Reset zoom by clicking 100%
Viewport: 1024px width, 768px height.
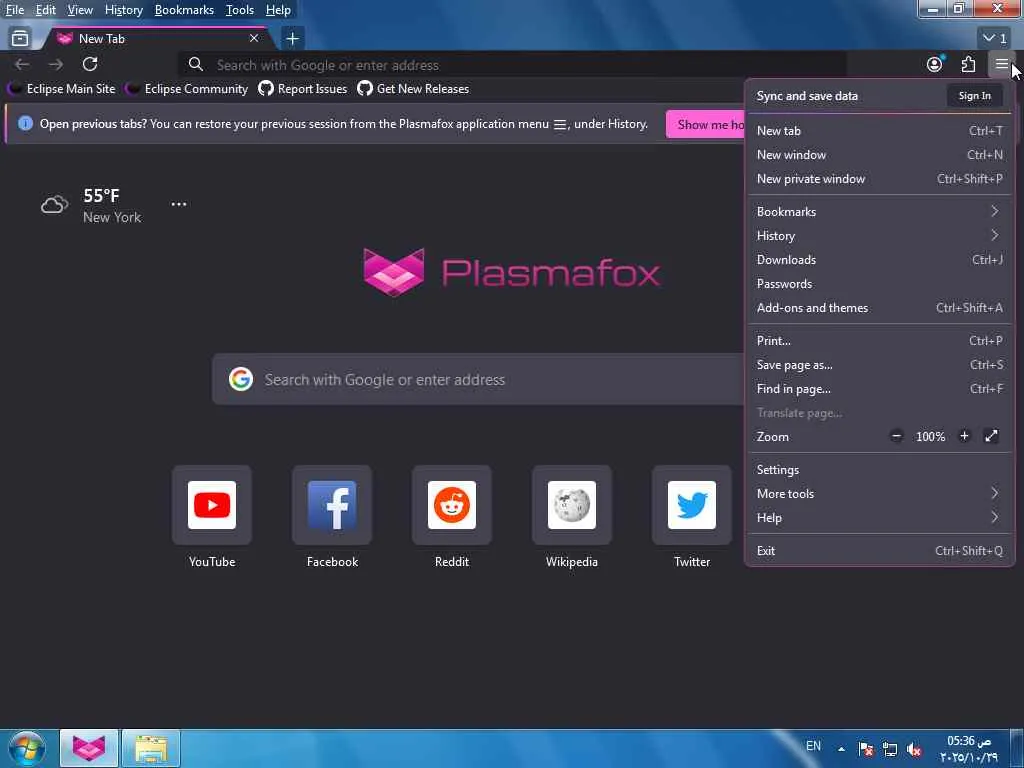click(930, 436)
